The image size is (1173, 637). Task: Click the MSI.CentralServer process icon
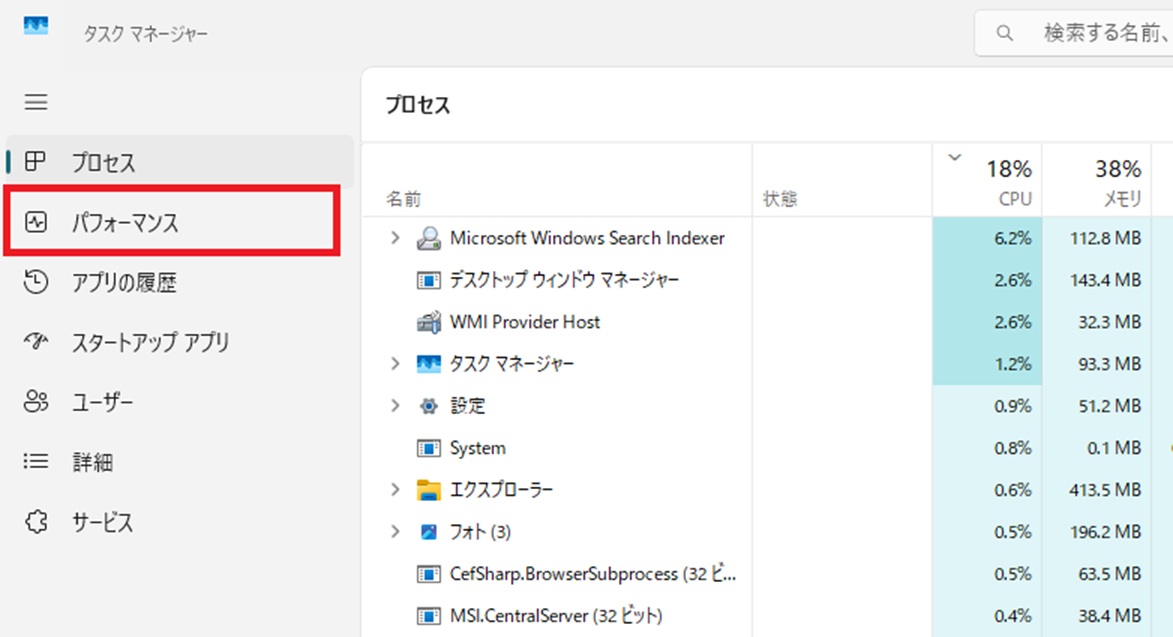(429, 616)
